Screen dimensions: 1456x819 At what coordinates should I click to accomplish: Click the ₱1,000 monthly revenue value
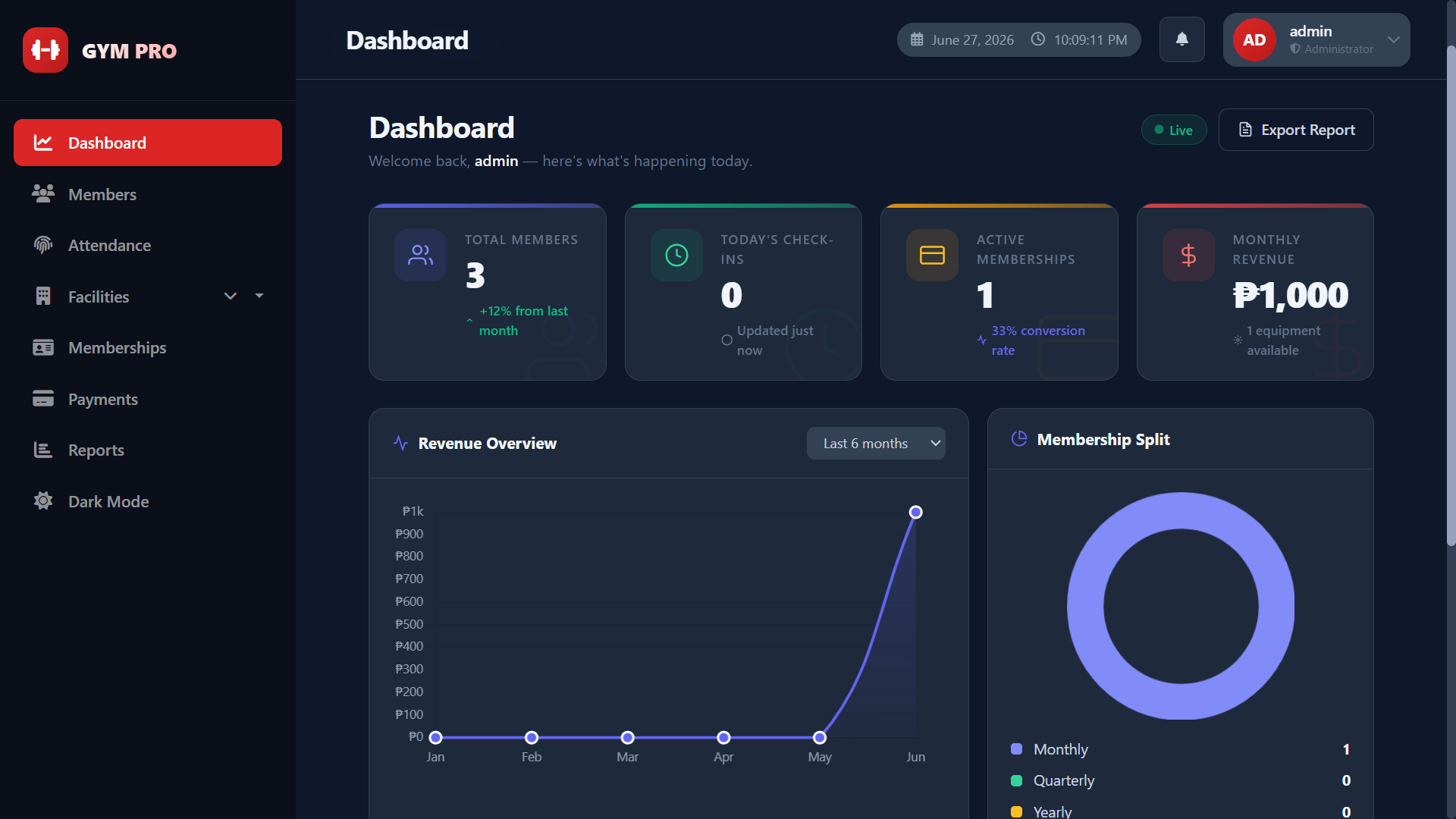[x=1291, y=295]
